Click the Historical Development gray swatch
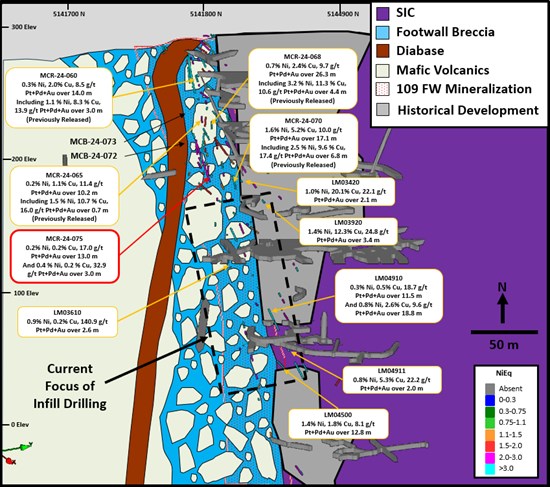The width and height of the screenshot is (550, 487). pos(383,109)
